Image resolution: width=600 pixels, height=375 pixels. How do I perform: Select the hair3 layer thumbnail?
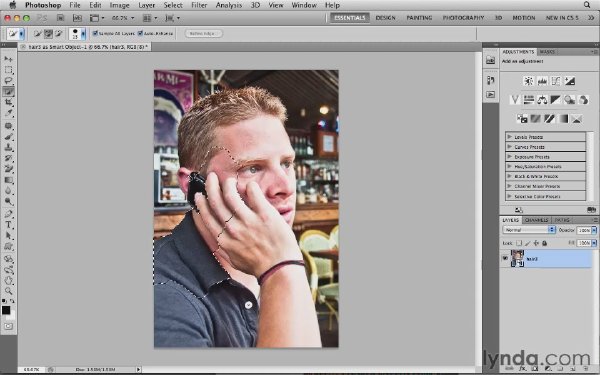click(x=517, y=258)
